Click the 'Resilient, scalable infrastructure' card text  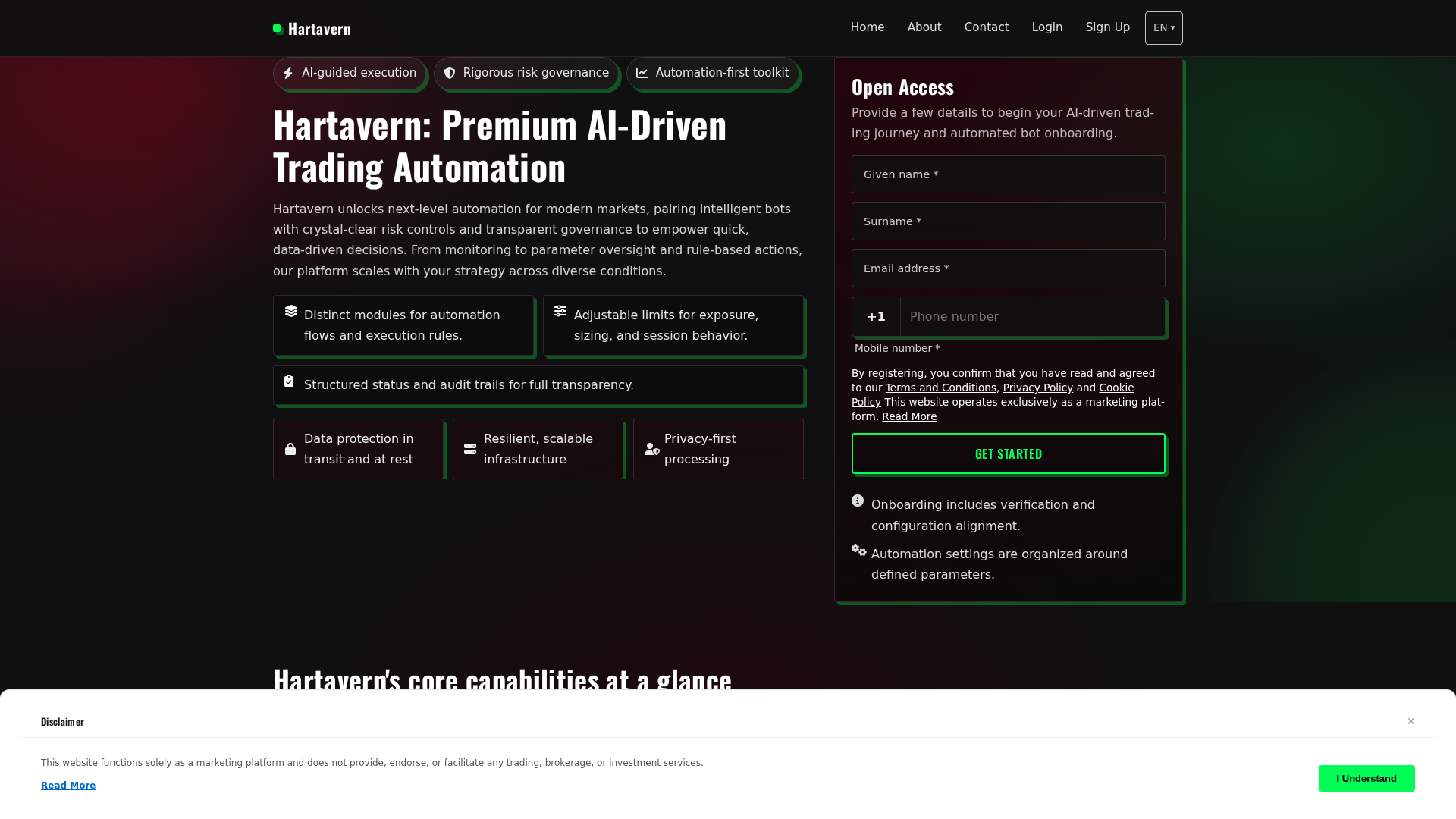[538, 449]
